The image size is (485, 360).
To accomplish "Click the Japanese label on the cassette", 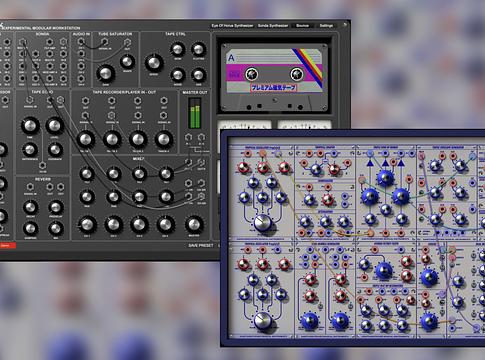I will [274, 88].
